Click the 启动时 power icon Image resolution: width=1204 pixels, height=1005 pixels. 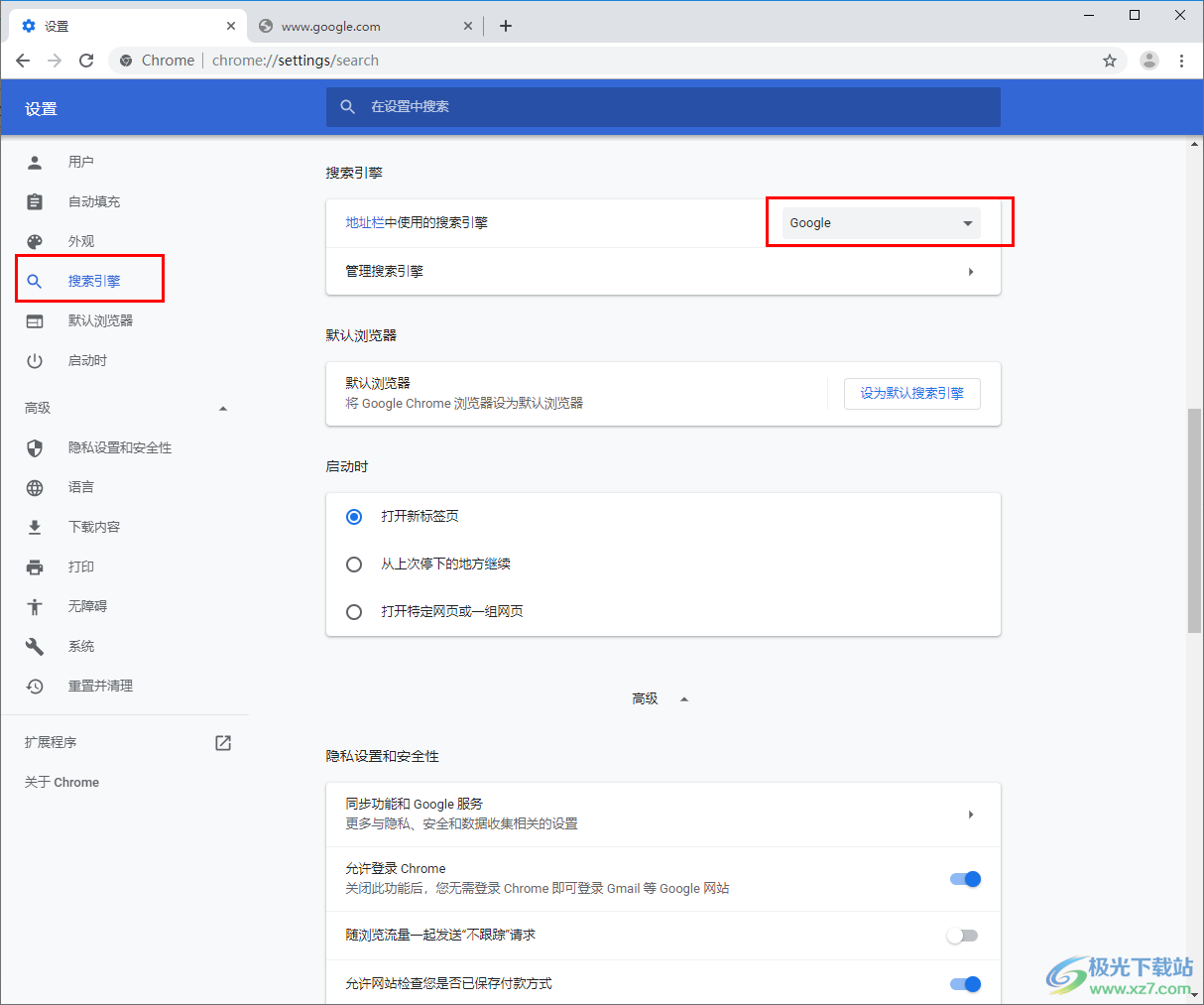coord(35,361)
